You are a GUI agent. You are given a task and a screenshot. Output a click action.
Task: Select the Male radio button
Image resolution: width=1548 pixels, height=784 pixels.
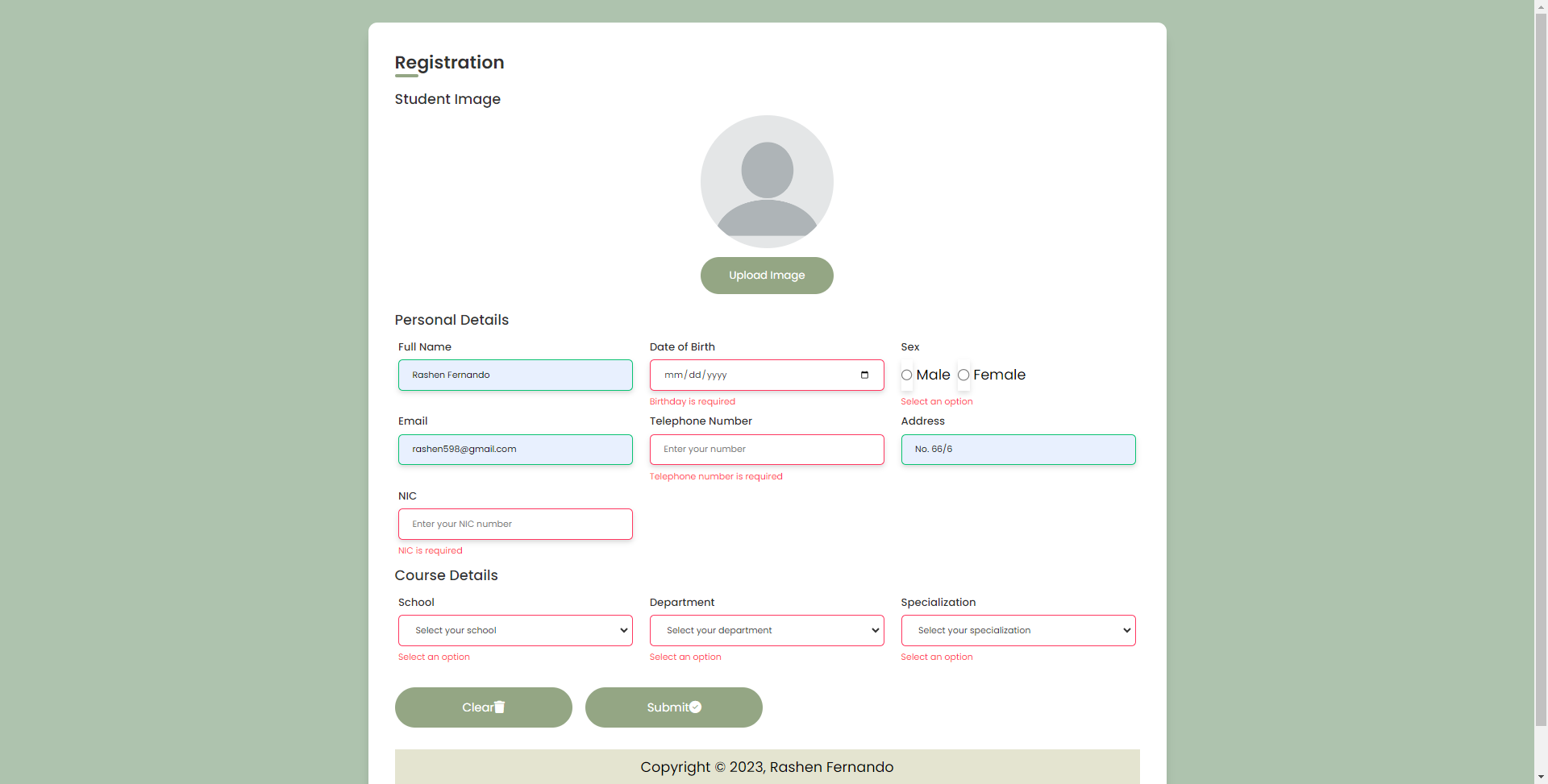pyautogui.click(x=905, y=375)
